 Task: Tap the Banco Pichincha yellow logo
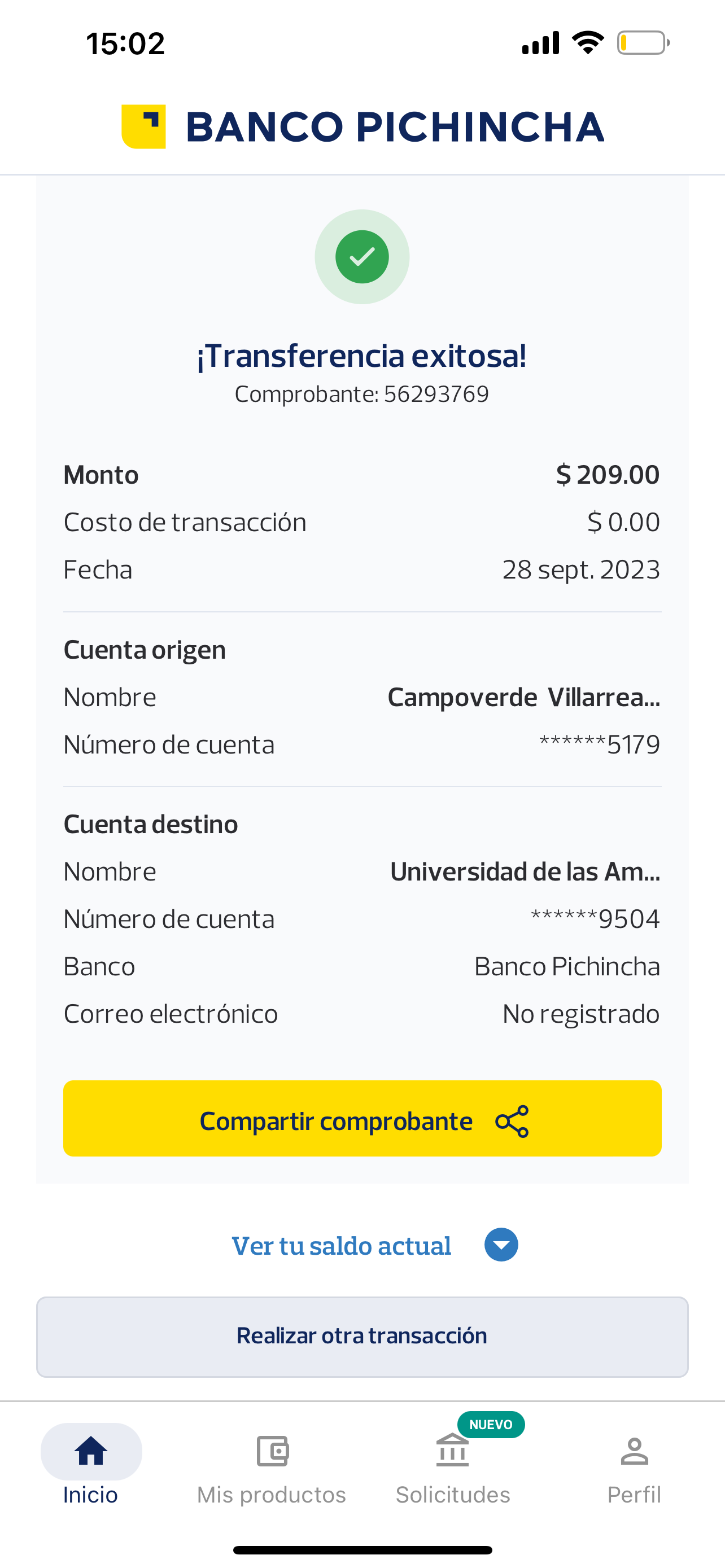(145, 126)
